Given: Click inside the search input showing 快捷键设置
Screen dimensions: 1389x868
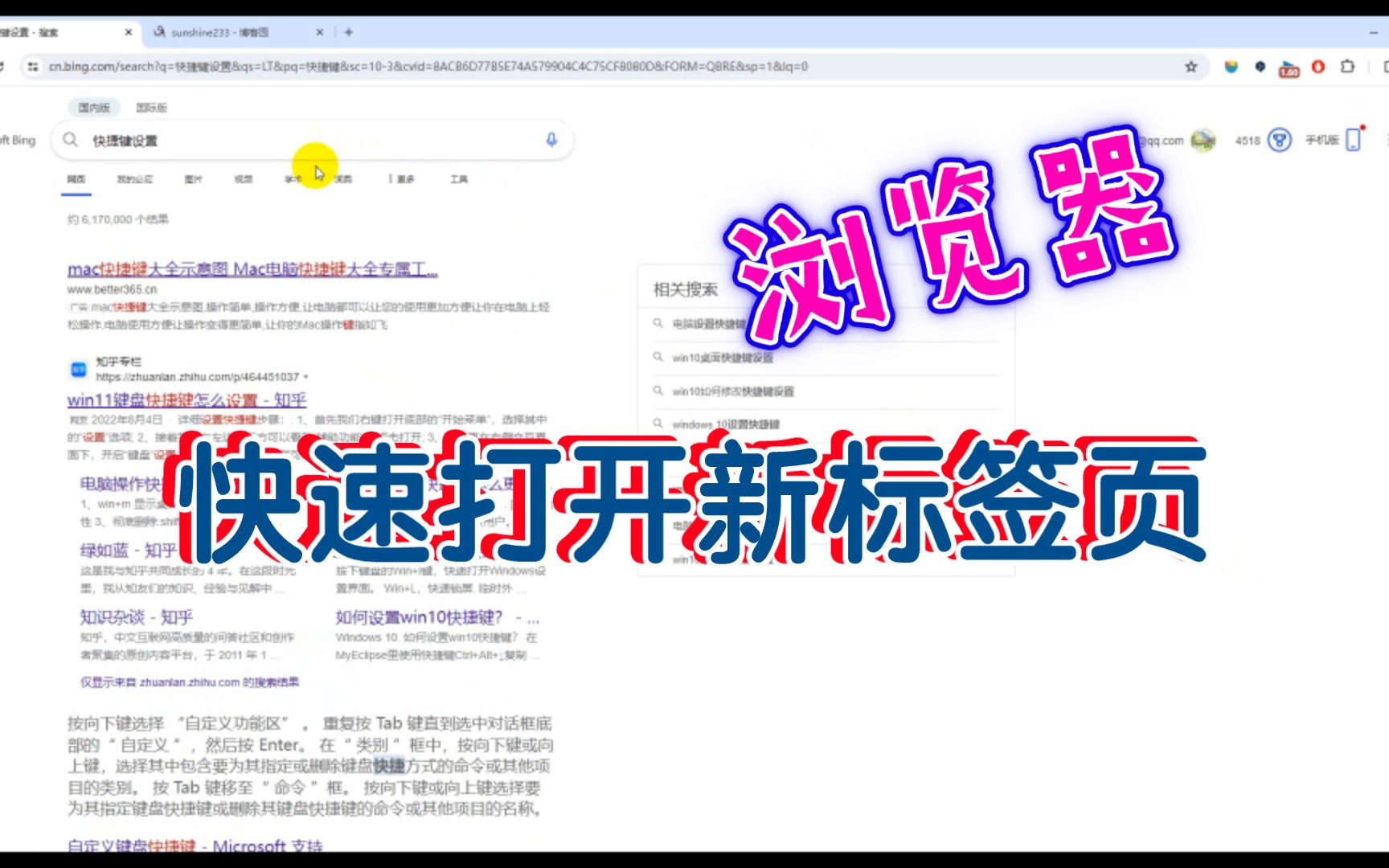Looking at the screenshot, I should pos(241,139).
